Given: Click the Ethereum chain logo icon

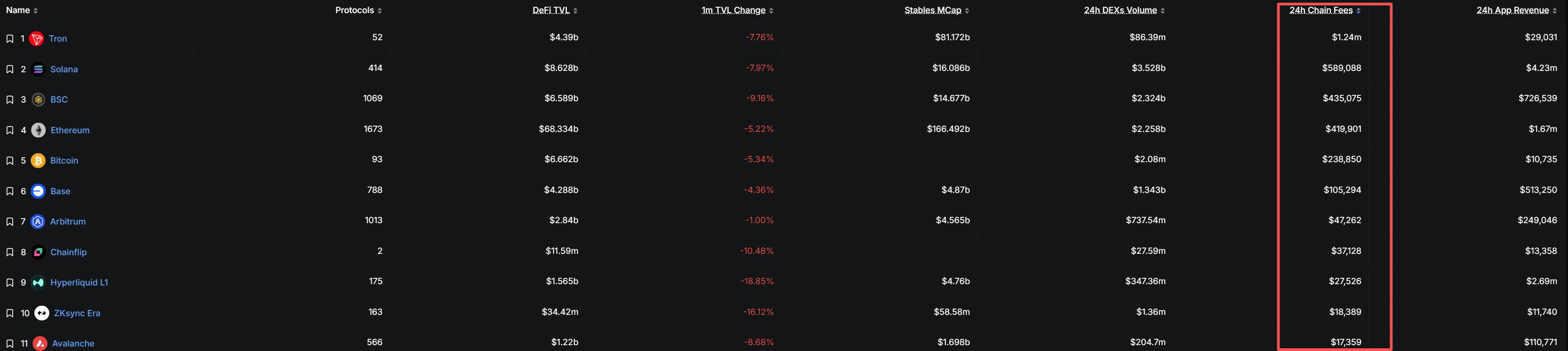Looking at the screenshot, I should (38, 130).
